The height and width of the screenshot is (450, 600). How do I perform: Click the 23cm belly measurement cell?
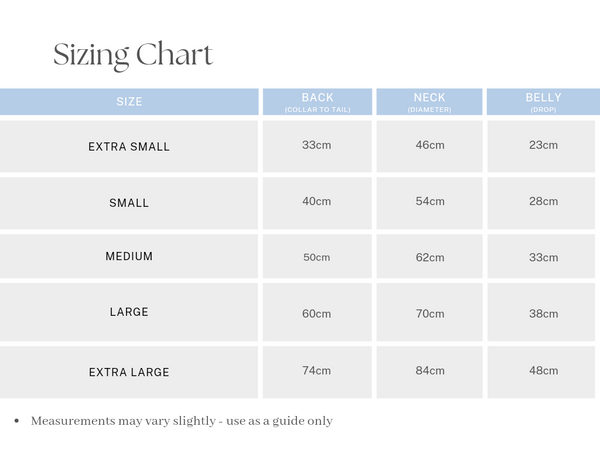pyautogui.click(x=543, y=146)
